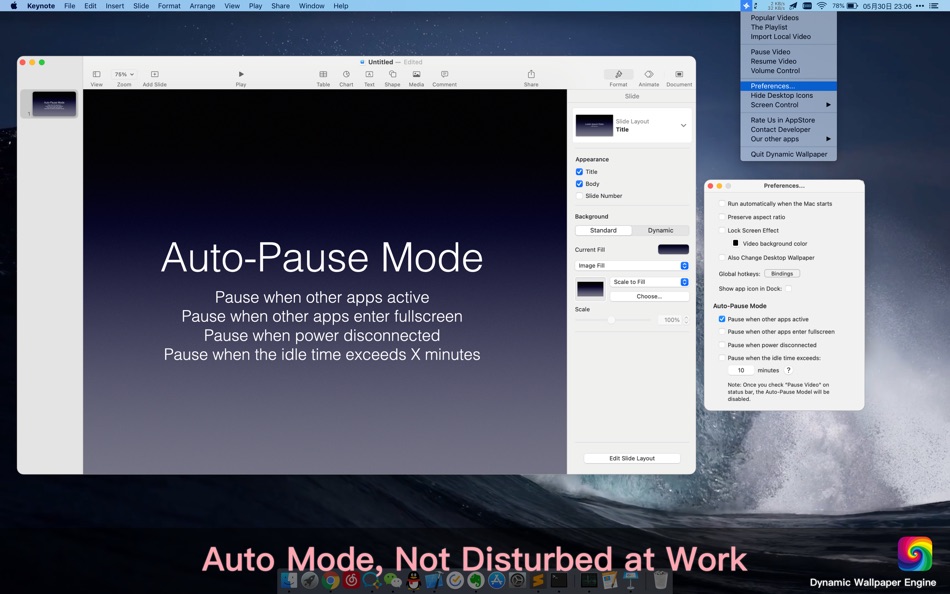The height and width of the screenshot is (594, 950).
Task: Click the Edit Slide Layout button
Action: pos(630,457)
